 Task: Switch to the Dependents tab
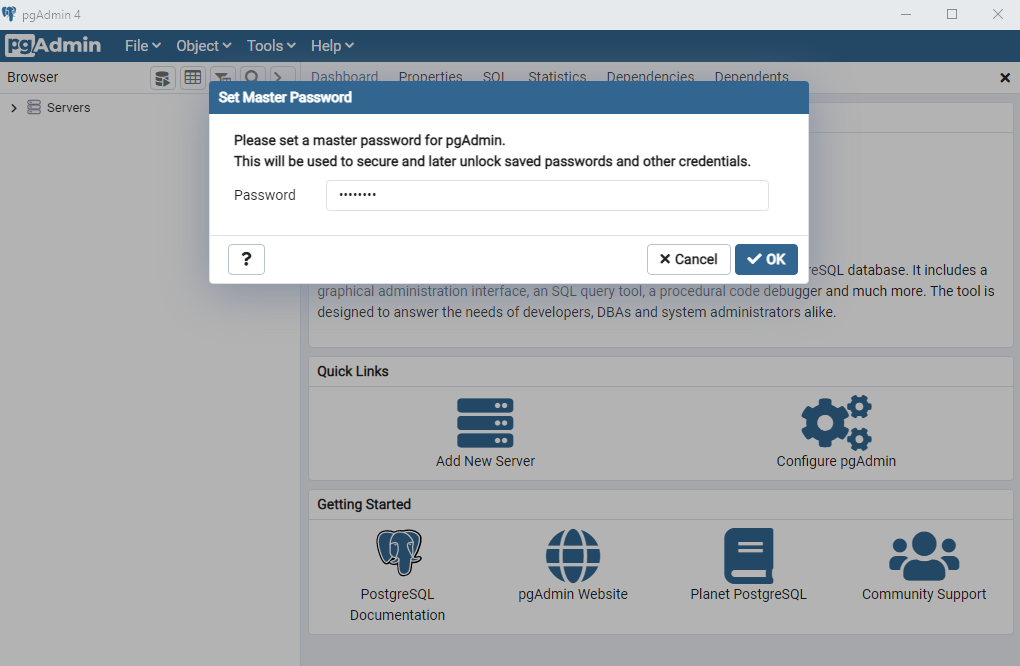pyautogui.click(x=751, y=77)
